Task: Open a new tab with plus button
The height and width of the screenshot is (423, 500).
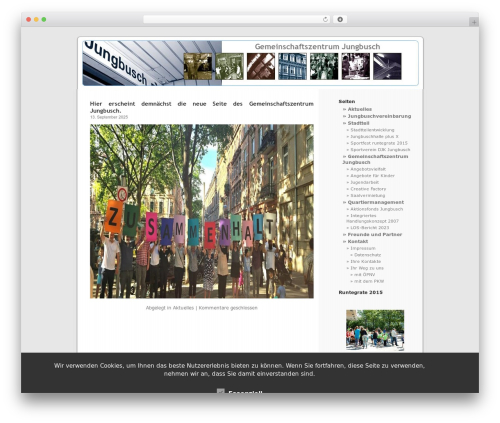Action: (474, 22)
